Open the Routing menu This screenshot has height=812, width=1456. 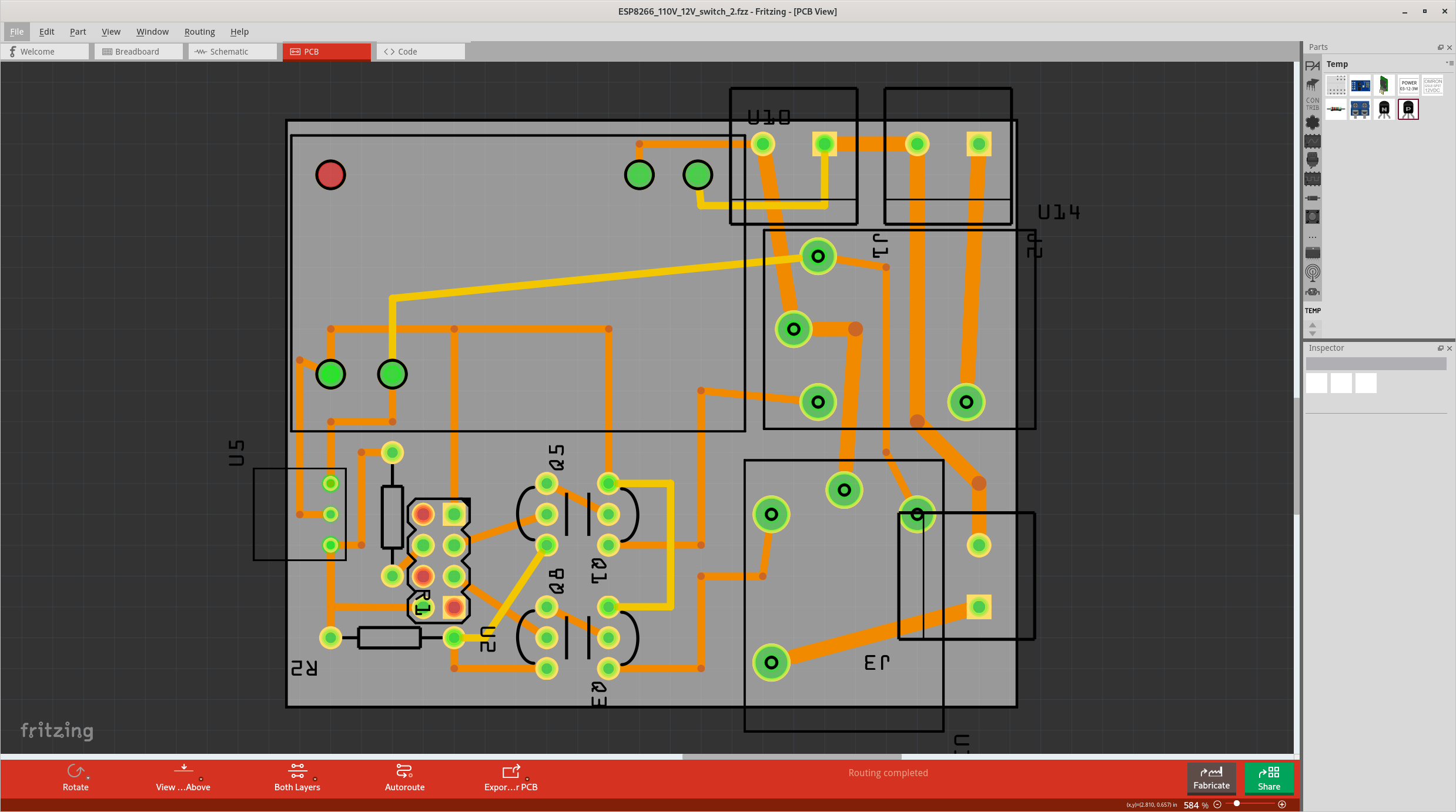coord(199,31)
